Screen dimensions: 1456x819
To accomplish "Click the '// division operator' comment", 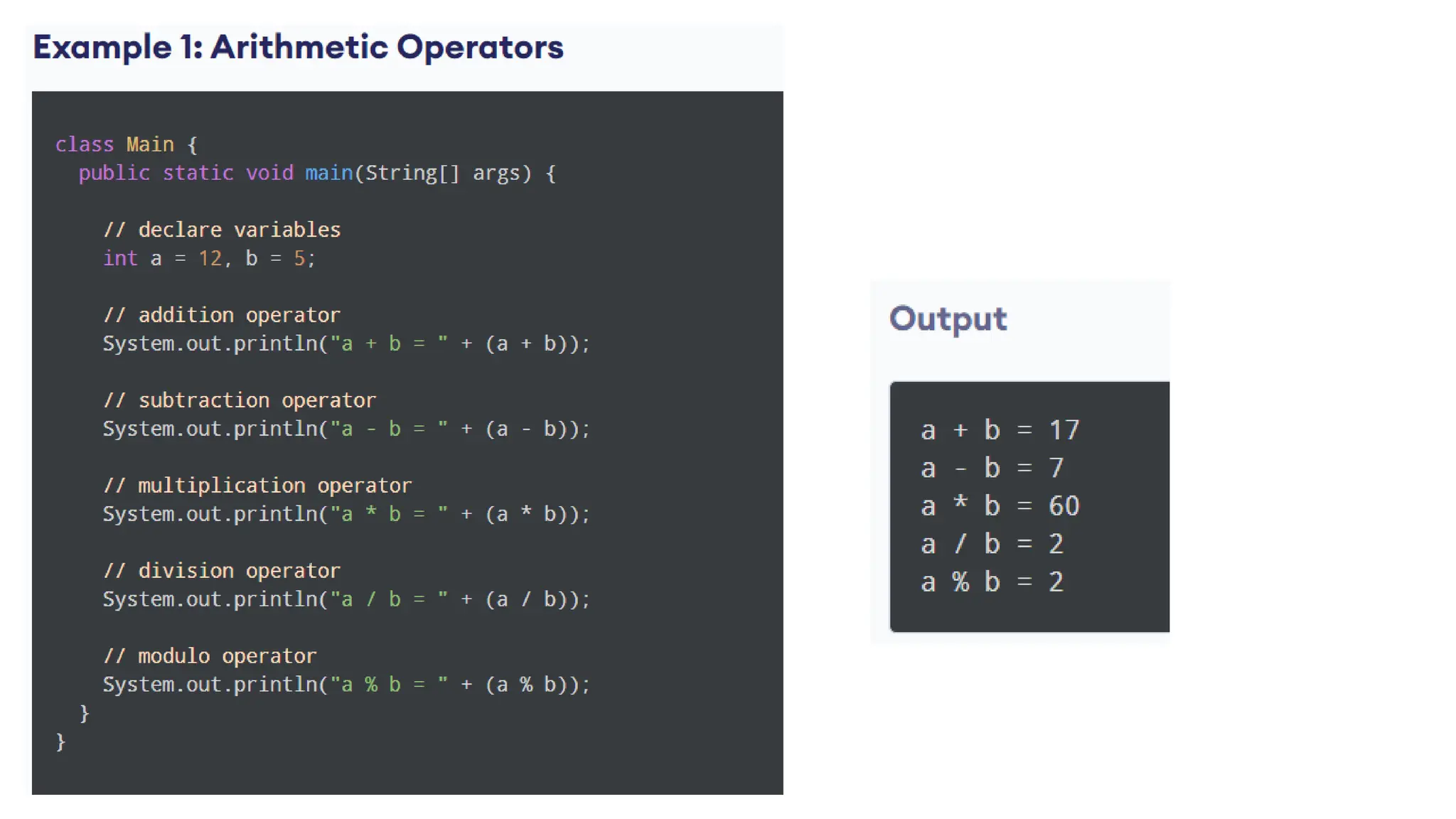I will [x=222, y=571].
